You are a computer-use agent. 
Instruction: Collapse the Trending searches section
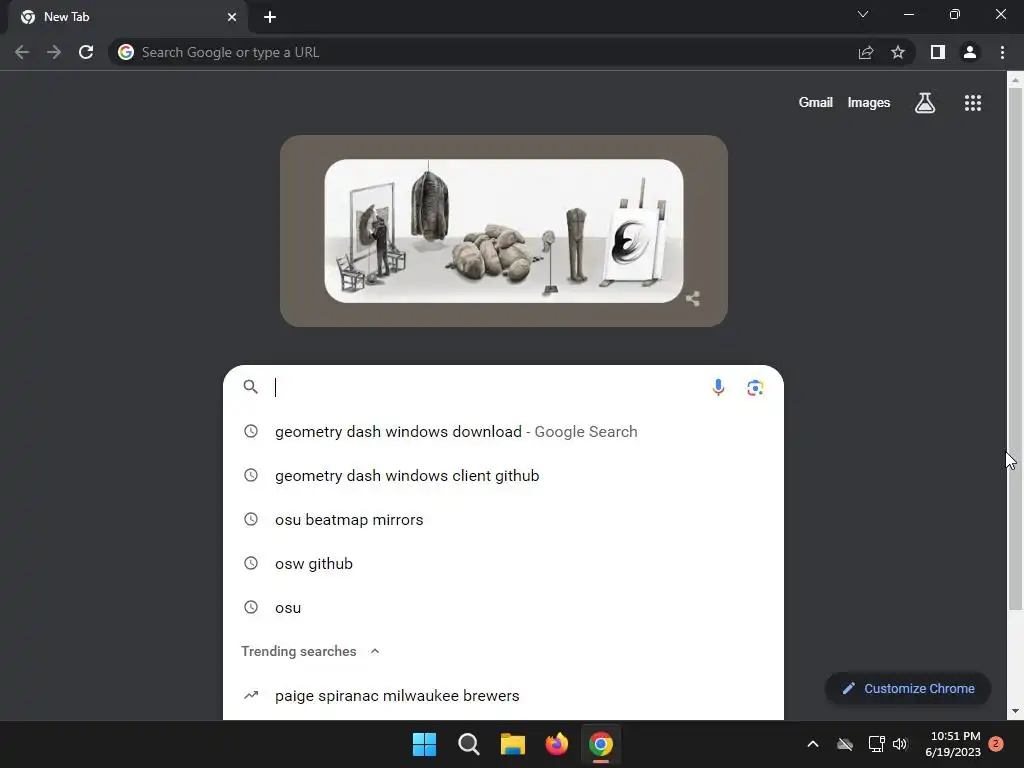[x=375, y=651]
